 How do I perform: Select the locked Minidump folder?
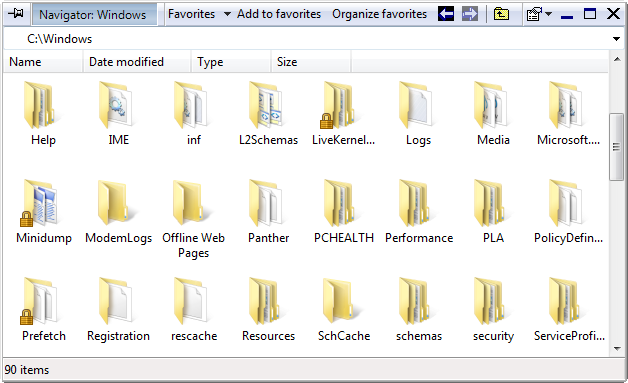[x=43, y=212]
